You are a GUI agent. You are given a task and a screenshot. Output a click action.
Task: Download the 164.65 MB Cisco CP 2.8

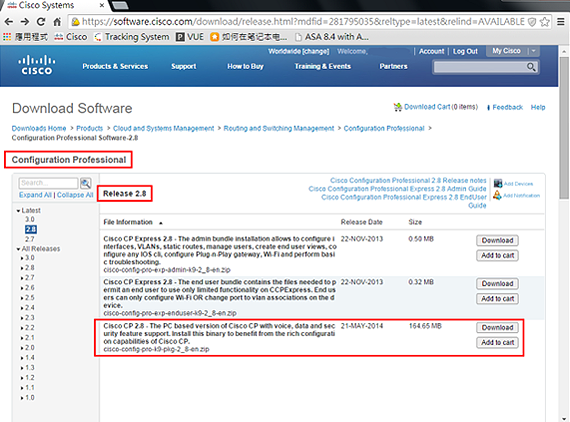coord(497,327)
